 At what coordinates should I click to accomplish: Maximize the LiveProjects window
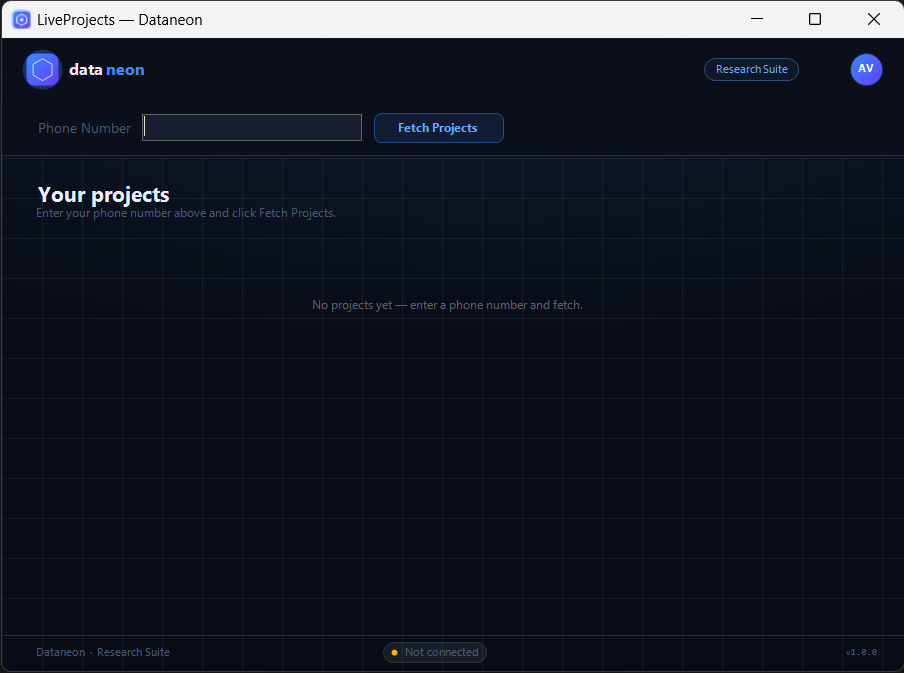coord(814,19)
